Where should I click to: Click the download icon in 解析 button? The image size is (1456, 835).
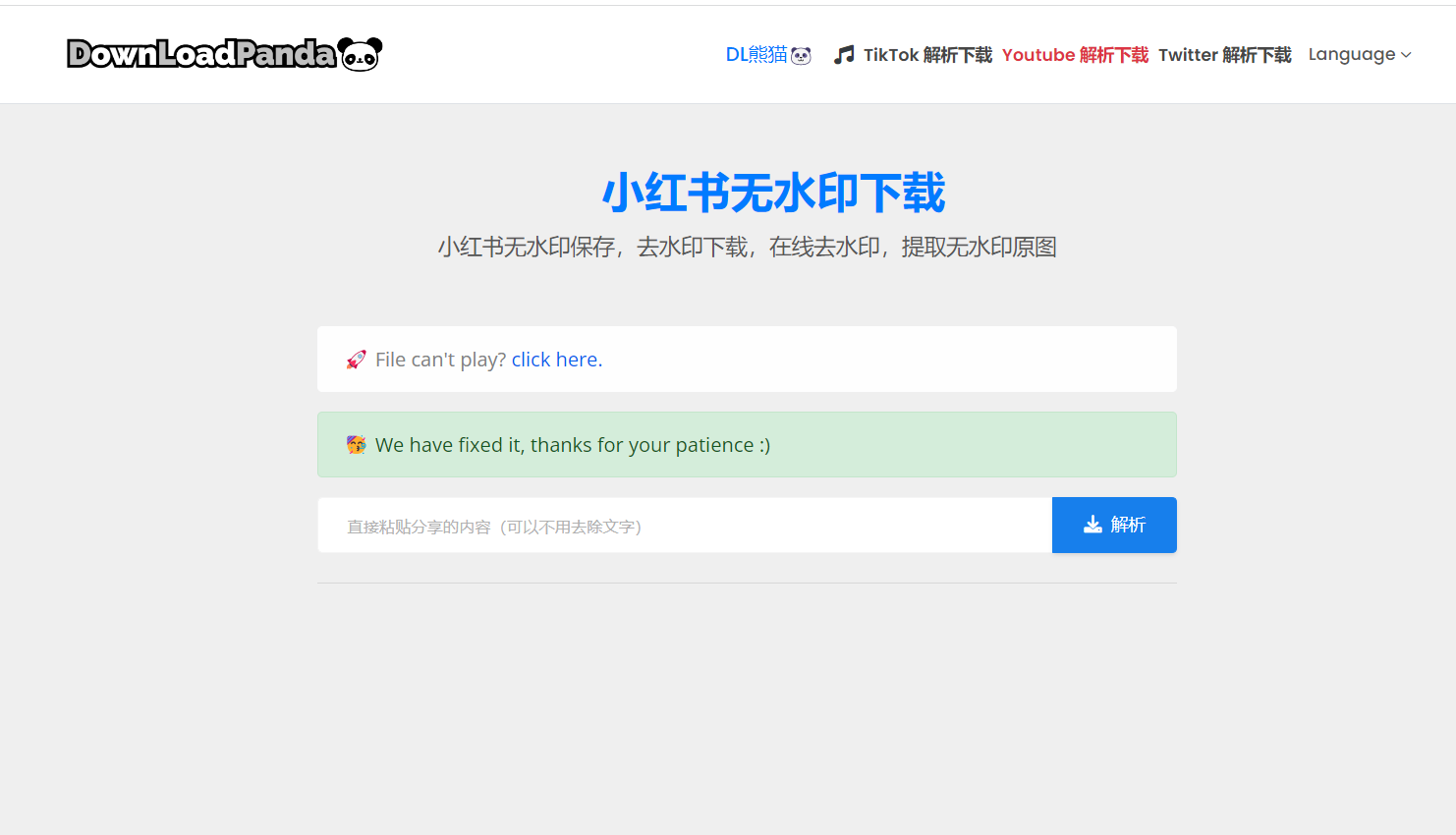pyautogui.click(x=1092, y=525)
